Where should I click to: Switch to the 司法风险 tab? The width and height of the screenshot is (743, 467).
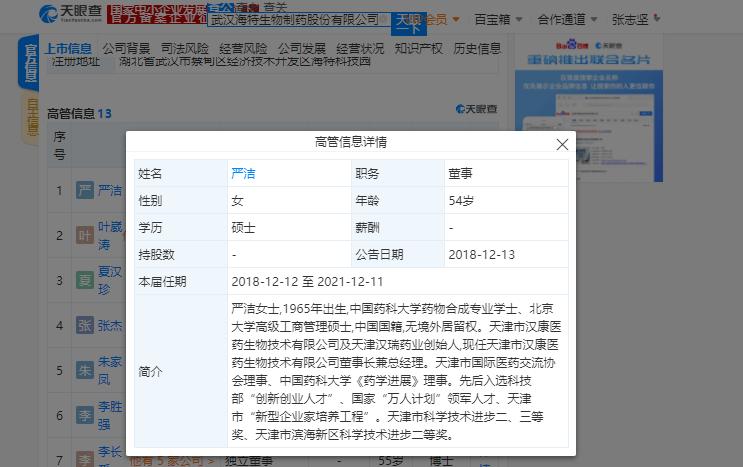click(x=184, y=48)
